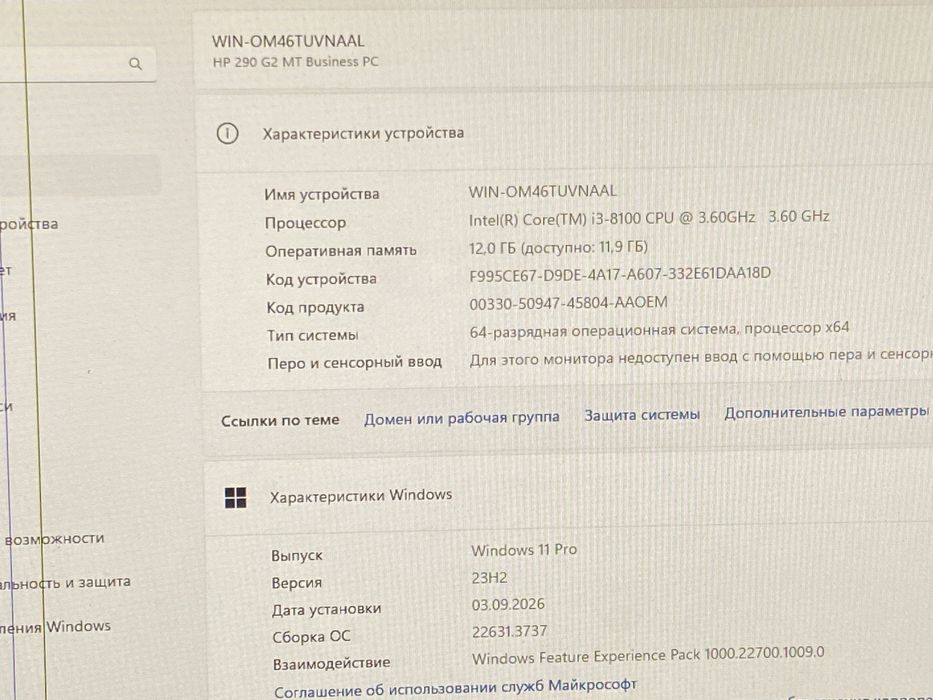Open Домен или рабочая группа link
Image resolution: width=933 pixels, height=700 pixels.
point(462,418)
